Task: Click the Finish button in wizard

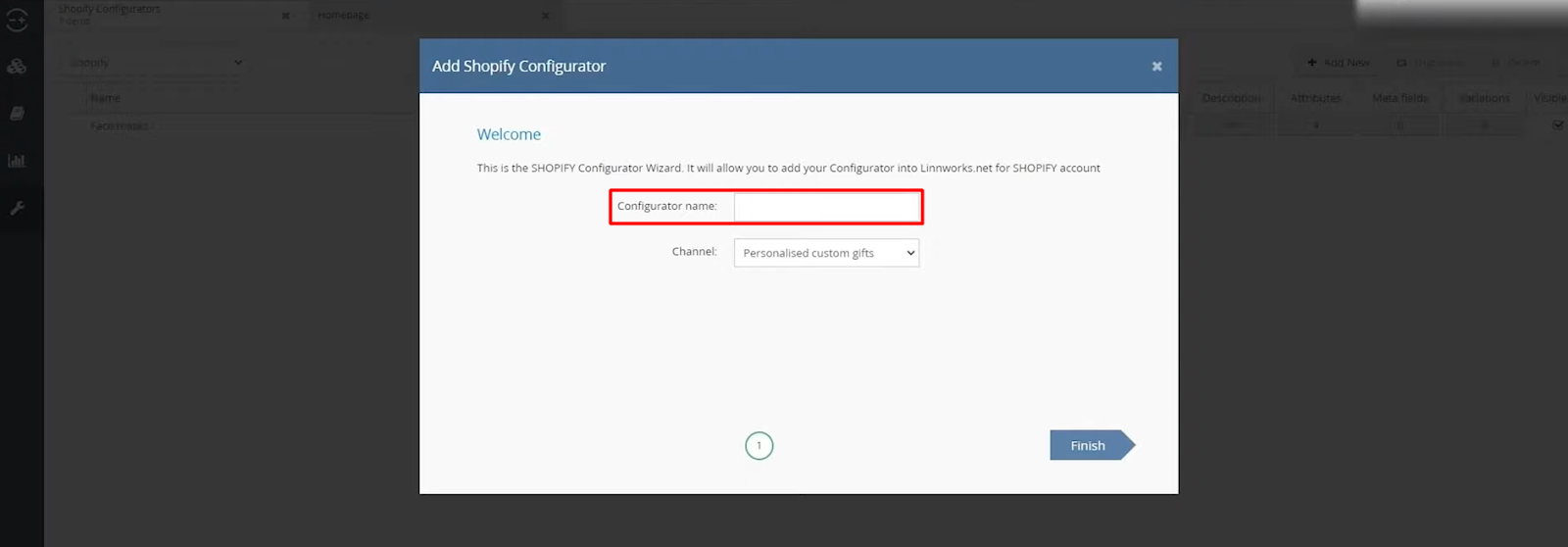Action: 1092,445
